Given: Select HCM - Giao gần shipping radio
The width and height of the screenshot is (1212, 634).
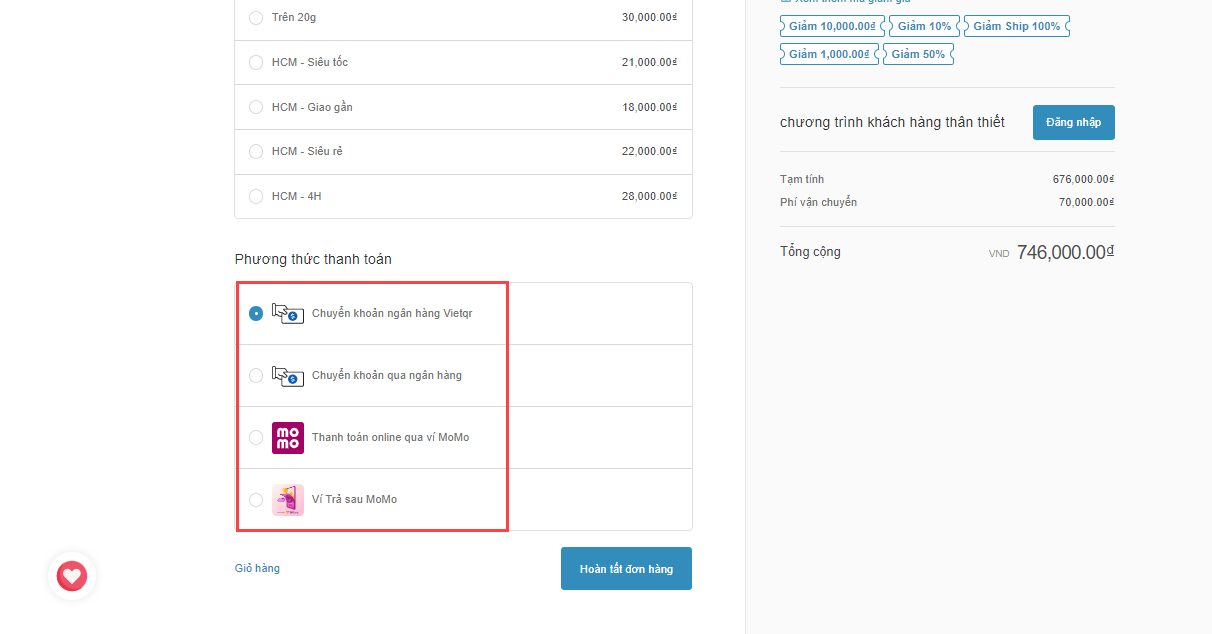Looking at the screenshot, I should click(256, 107).
